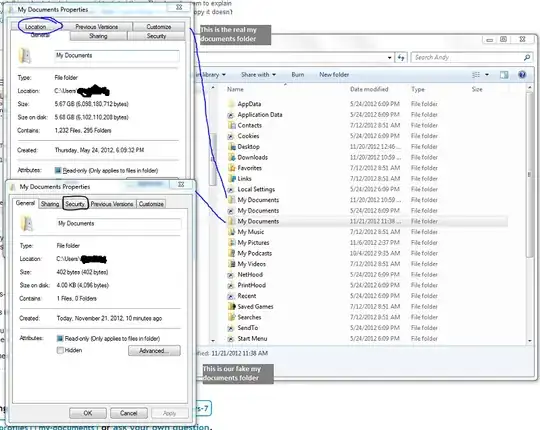Toggle Read-only checkbox in back Properties dialog
This screenshot has height=430, width=540.
point(58,170)
